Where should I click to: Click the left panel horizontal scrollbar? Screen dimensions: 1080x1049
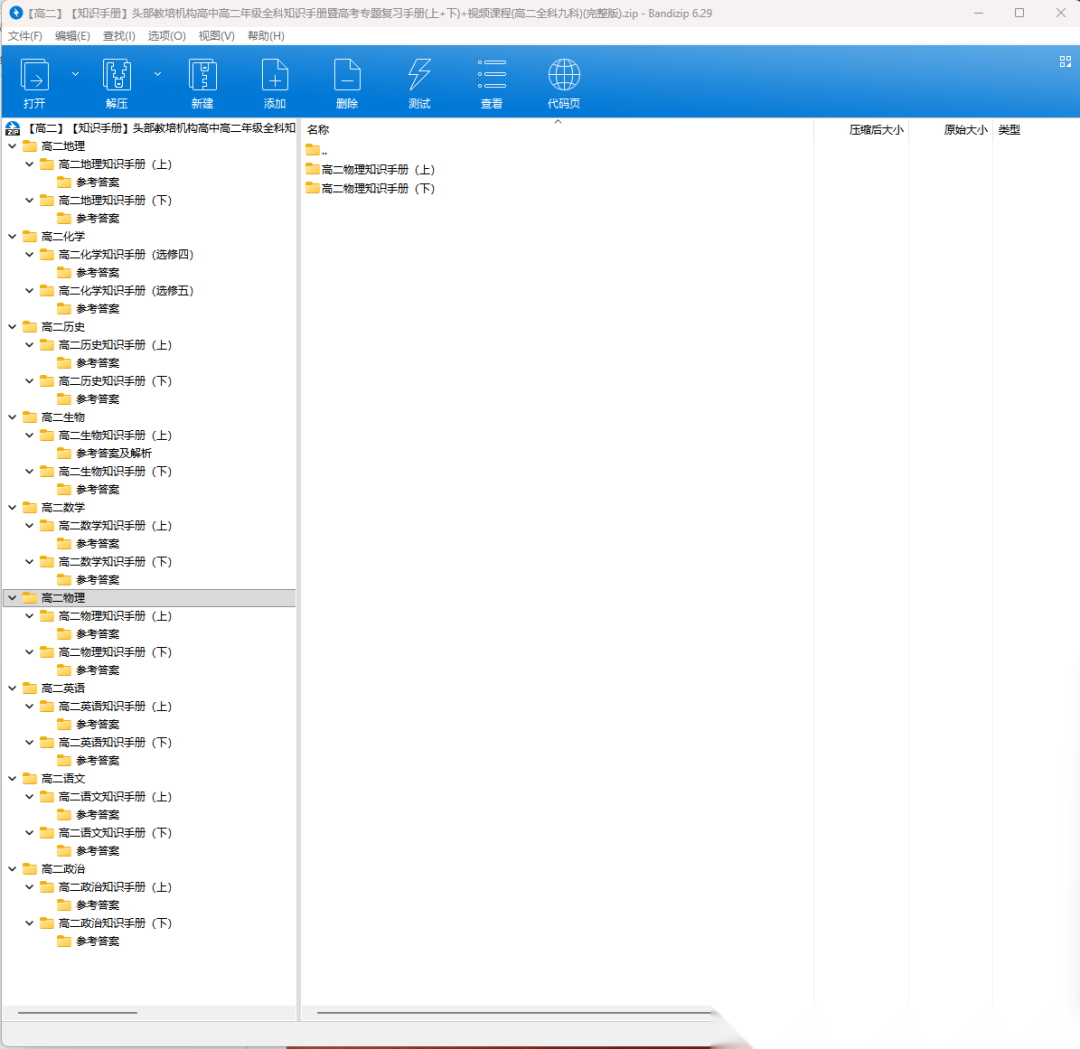coord(78,1013)
